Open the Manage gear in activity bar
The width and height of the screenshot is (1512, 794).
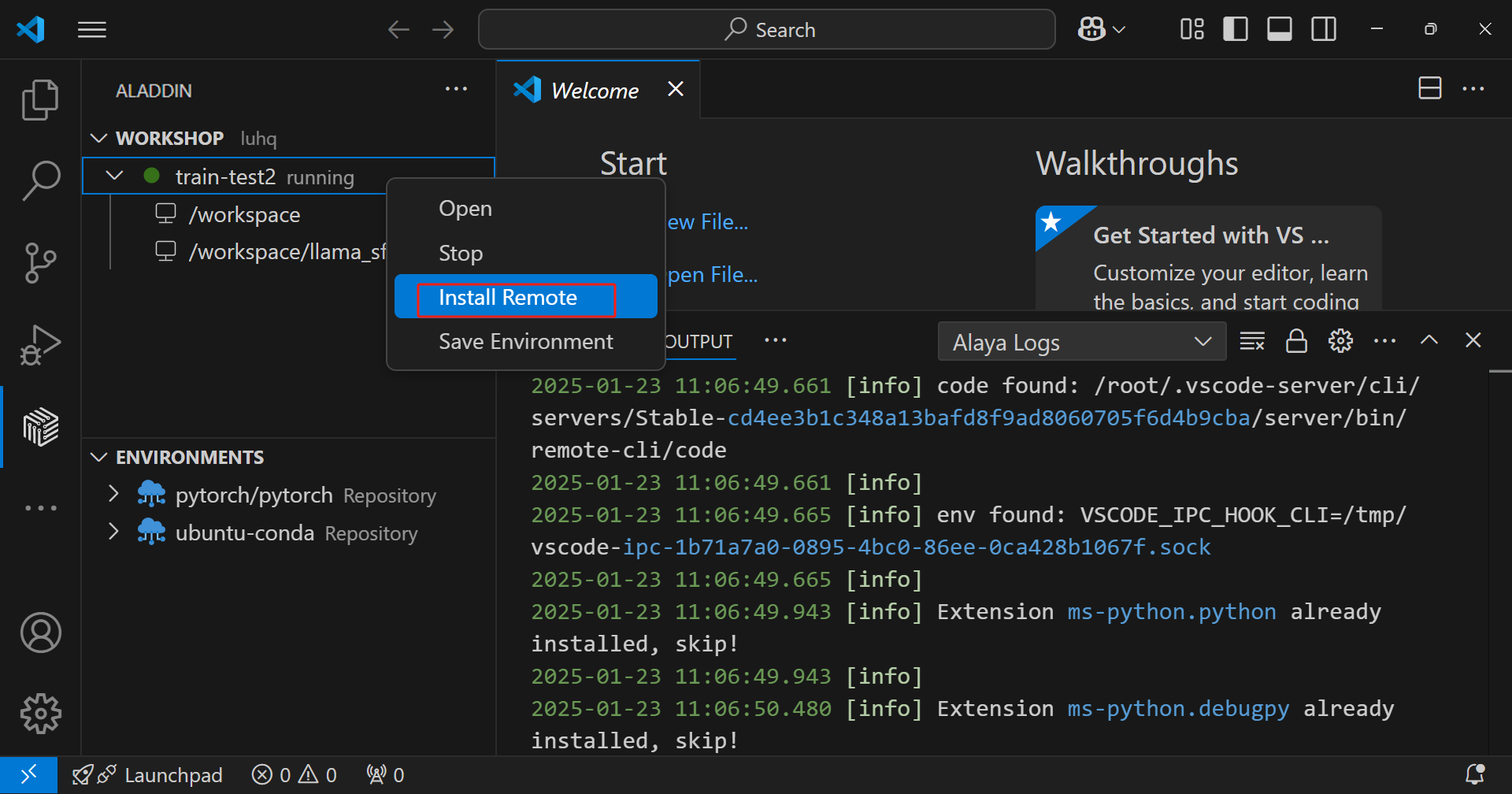(x=40, y=714)
